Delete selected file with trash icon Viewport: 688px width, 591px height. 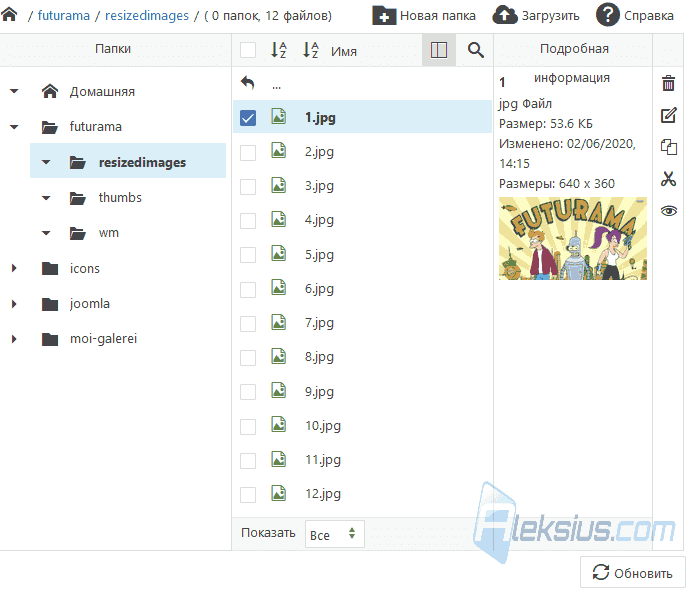coord(668,82)
